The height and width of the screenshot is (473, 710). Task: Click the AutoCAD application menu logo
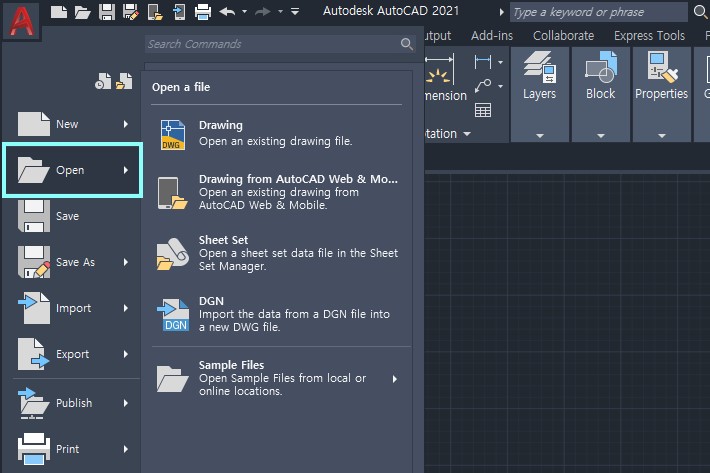pyautogui.click(x=21, y=20)
